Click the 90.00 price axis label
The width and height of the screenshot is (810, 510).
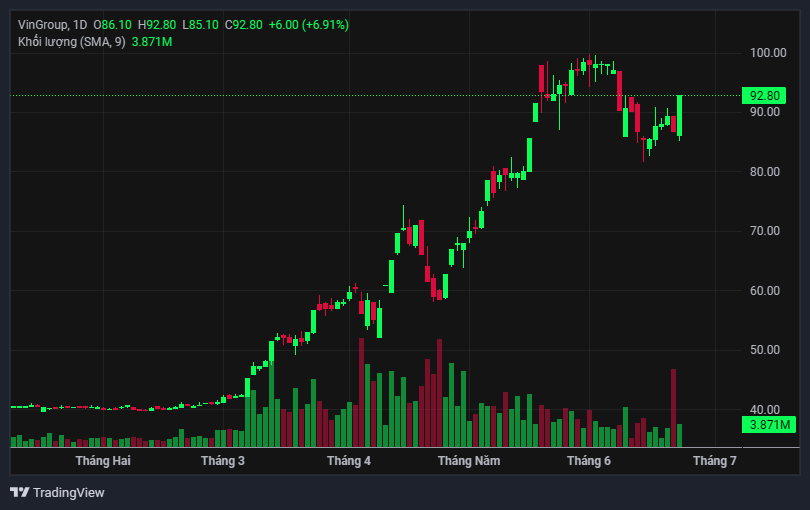pyautogui.click(x=765, y=112)
